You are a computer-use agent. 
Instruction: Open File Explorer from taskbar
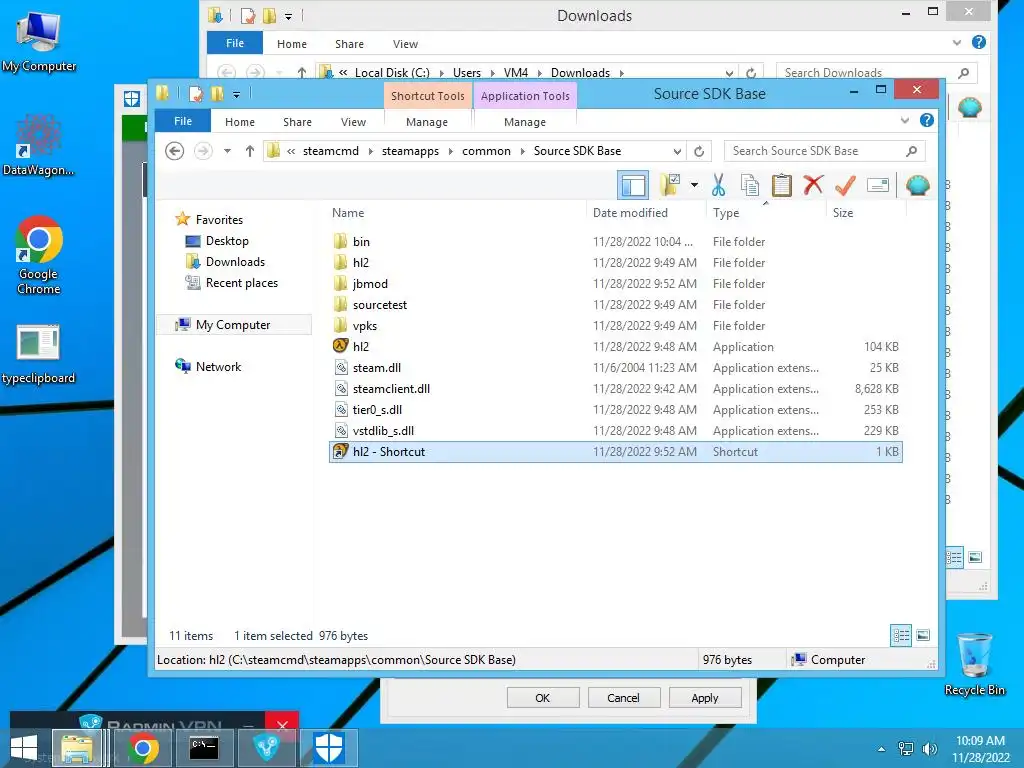coord(77,748)
